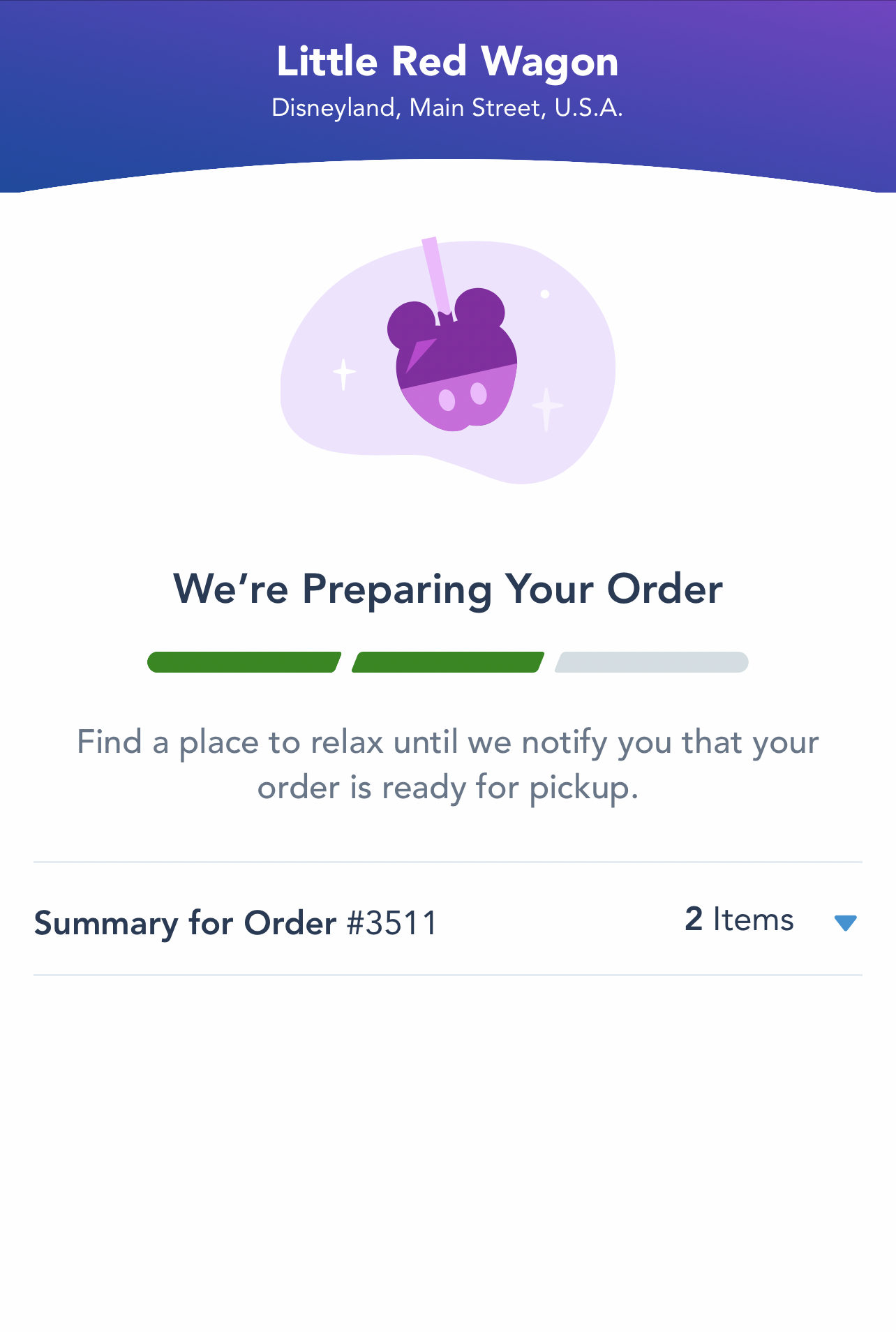Image resolution: width=896 pixels, height=1332 pixels.
Task: Expand the order summary with the blue arrow
Action: click(x=845, y=922)
